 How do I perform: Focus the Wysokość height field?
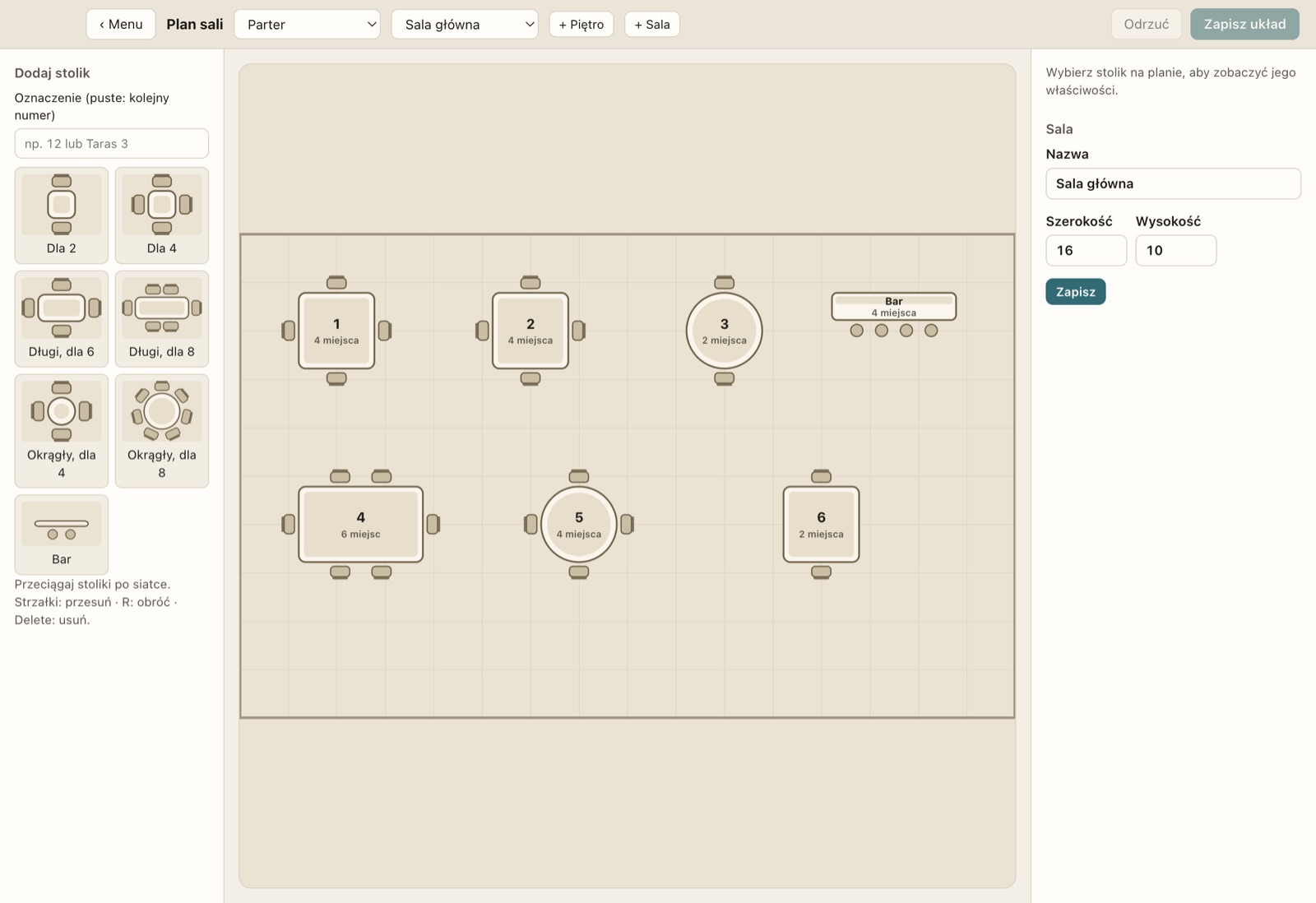click(x=1176, y=250)
